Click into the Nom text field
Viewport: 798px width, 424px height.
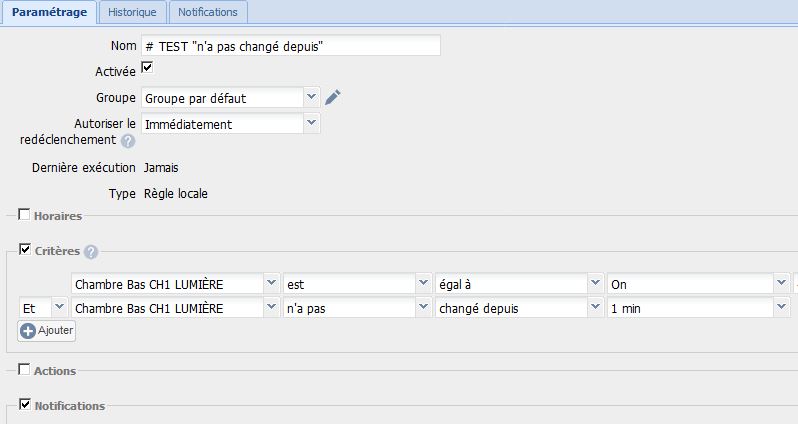tap(290, 45)
